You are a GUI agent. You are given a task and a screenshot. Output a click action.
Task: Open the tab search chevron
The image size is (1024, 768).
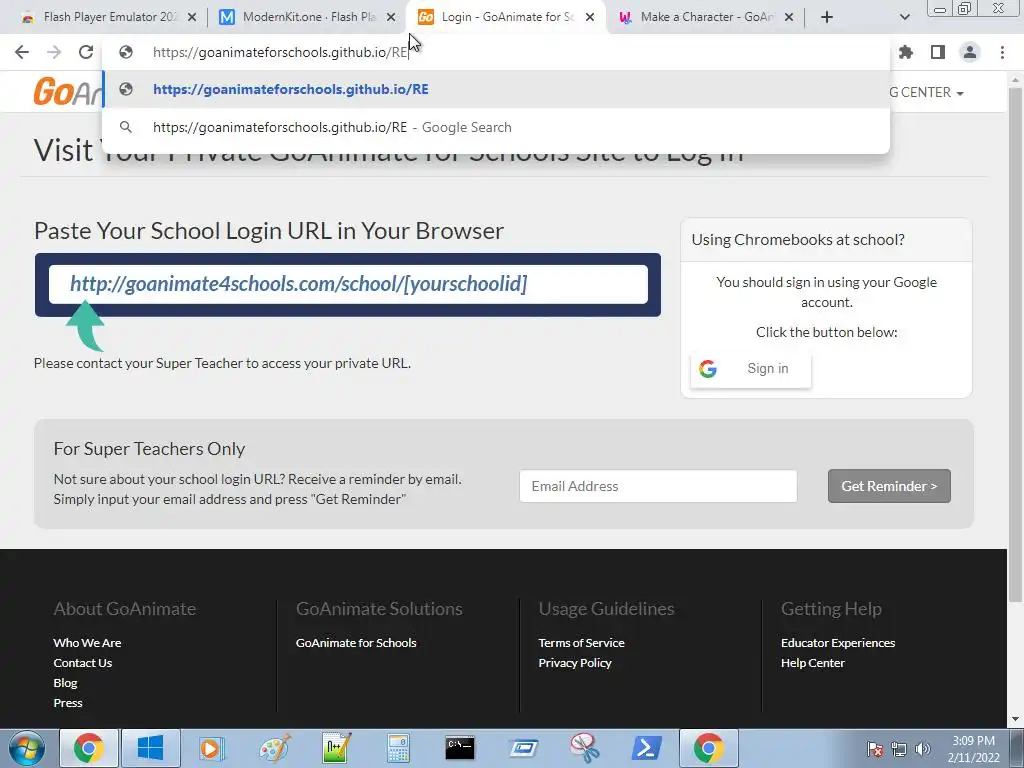tap(904, 17)
